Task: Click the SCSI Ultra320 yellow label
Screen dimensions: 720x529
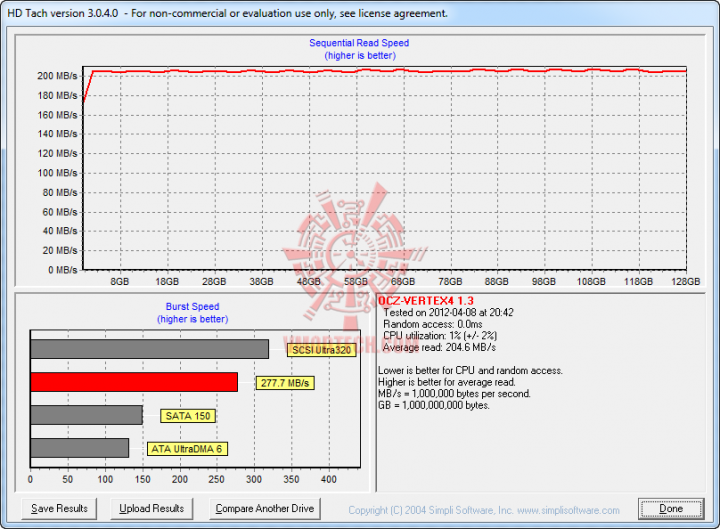Action: [321, 350]
